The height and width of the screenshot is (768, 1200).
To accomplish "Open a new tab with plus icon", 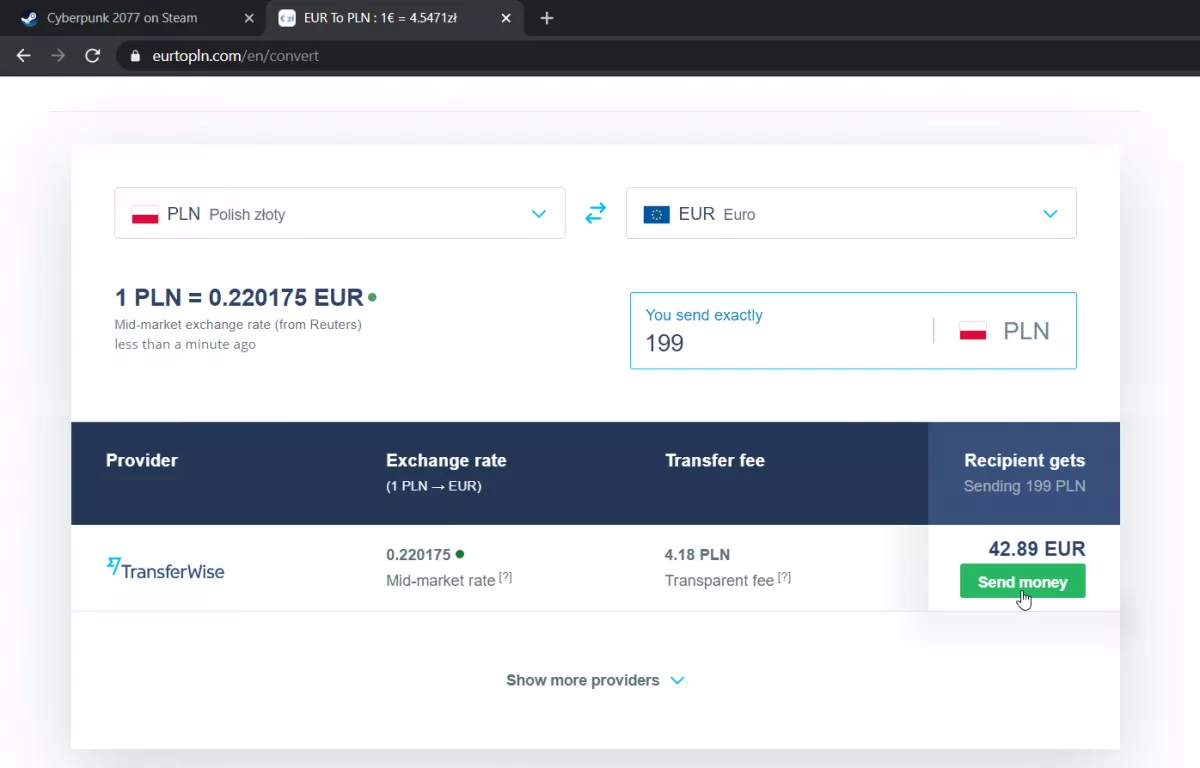I will pyautogui.click(x=546, y=18).
